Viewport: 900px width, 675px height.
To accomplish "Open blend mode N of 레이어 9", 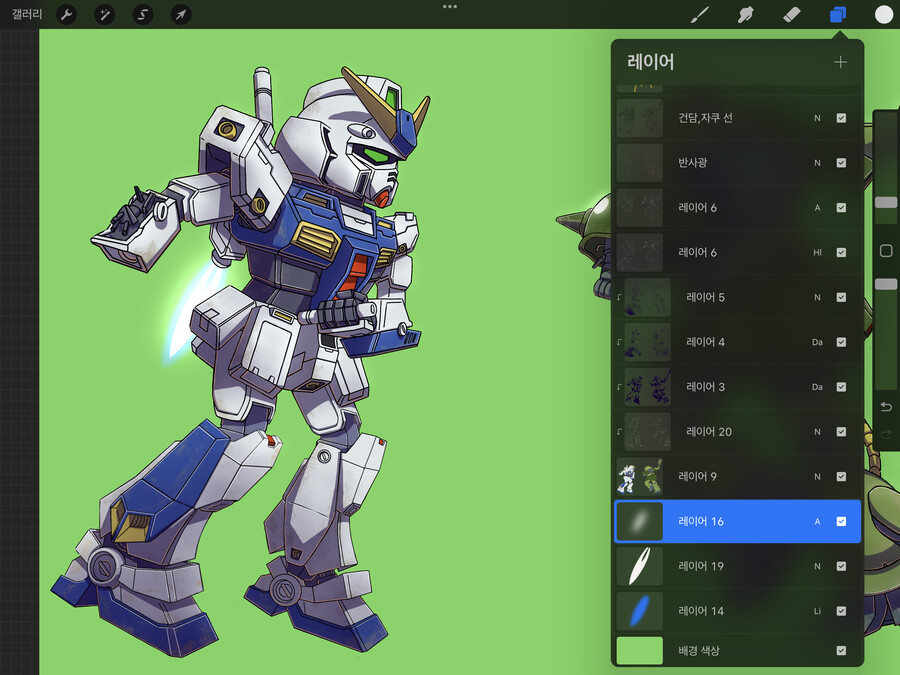I will pos(817,476).
